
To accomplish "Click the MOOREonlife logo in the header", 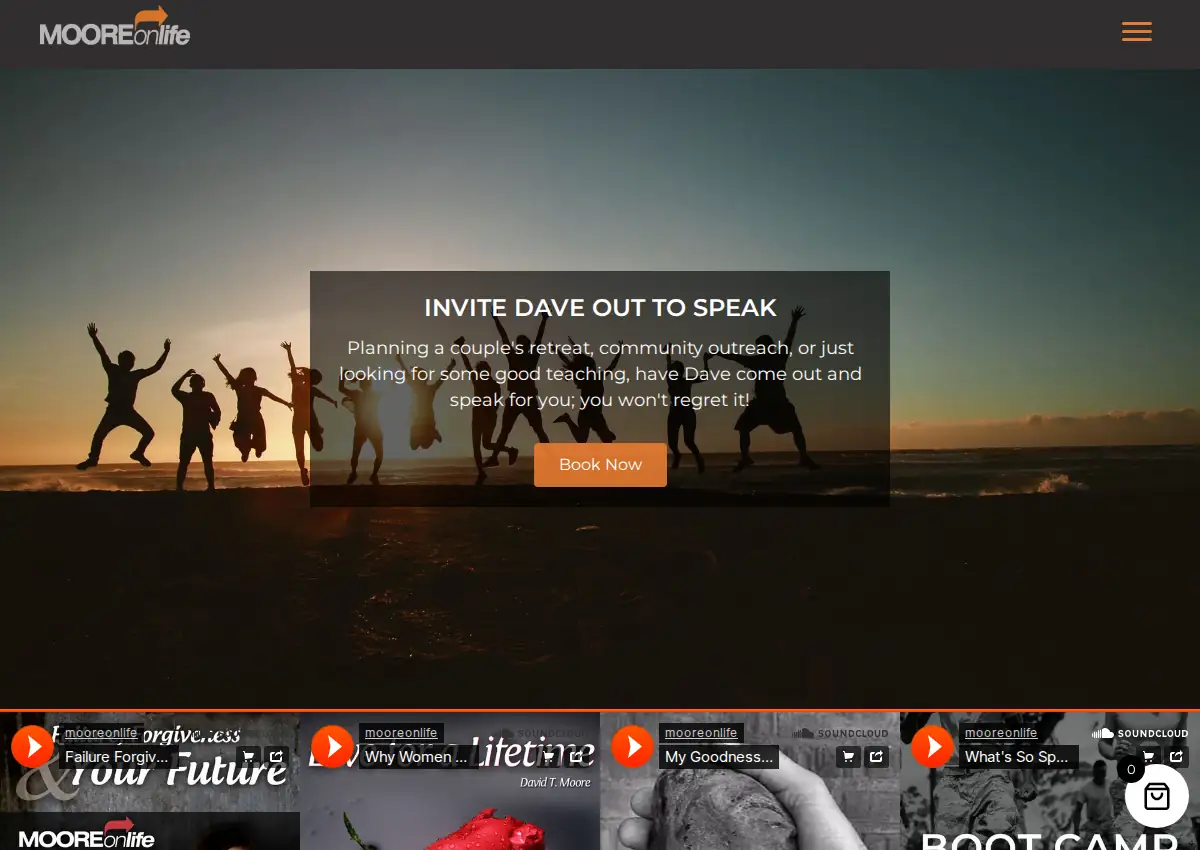I will pos(115,27).
